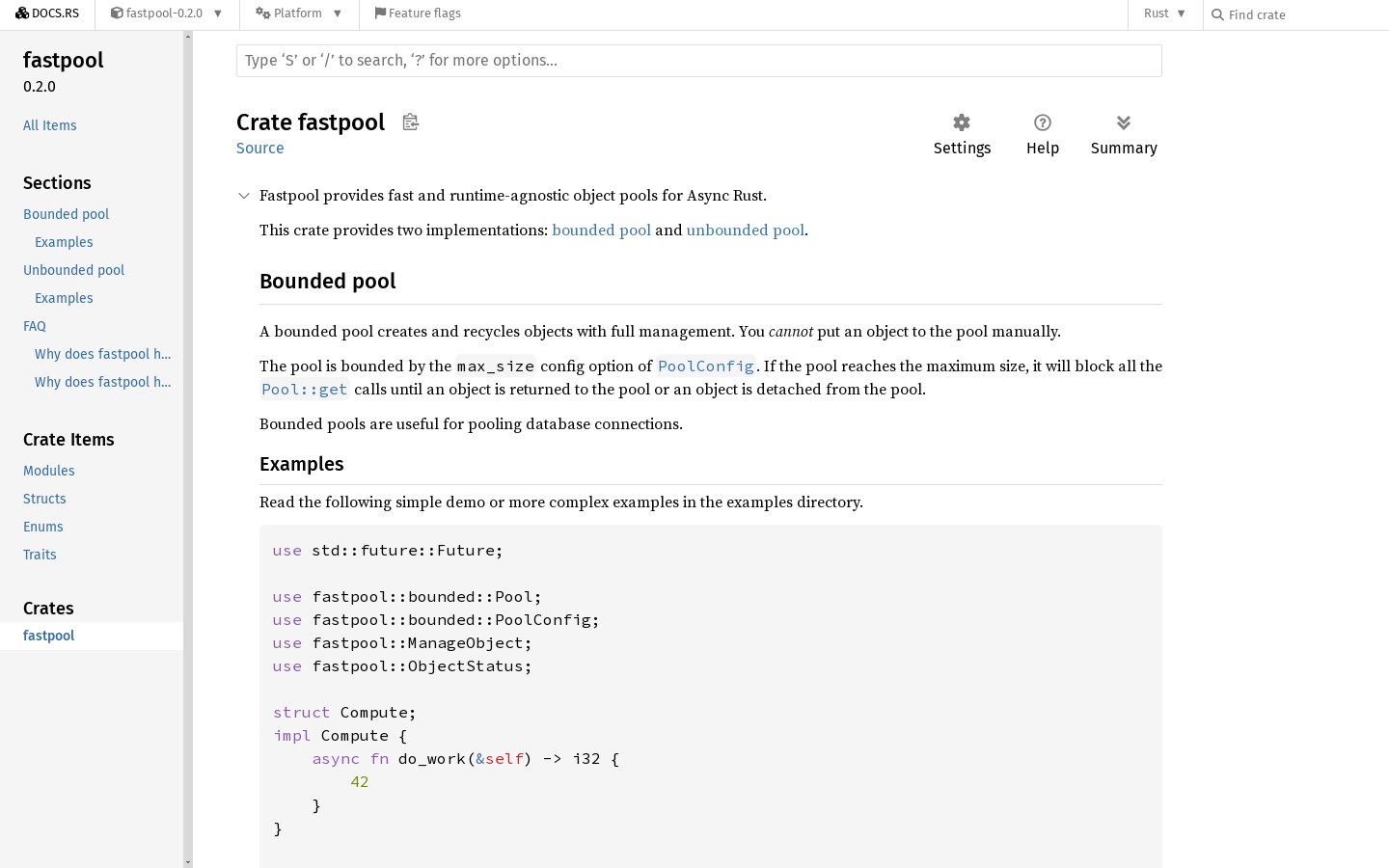
Task: Jump to FAQ section in sidebar
Action: [x=35, y=326]
